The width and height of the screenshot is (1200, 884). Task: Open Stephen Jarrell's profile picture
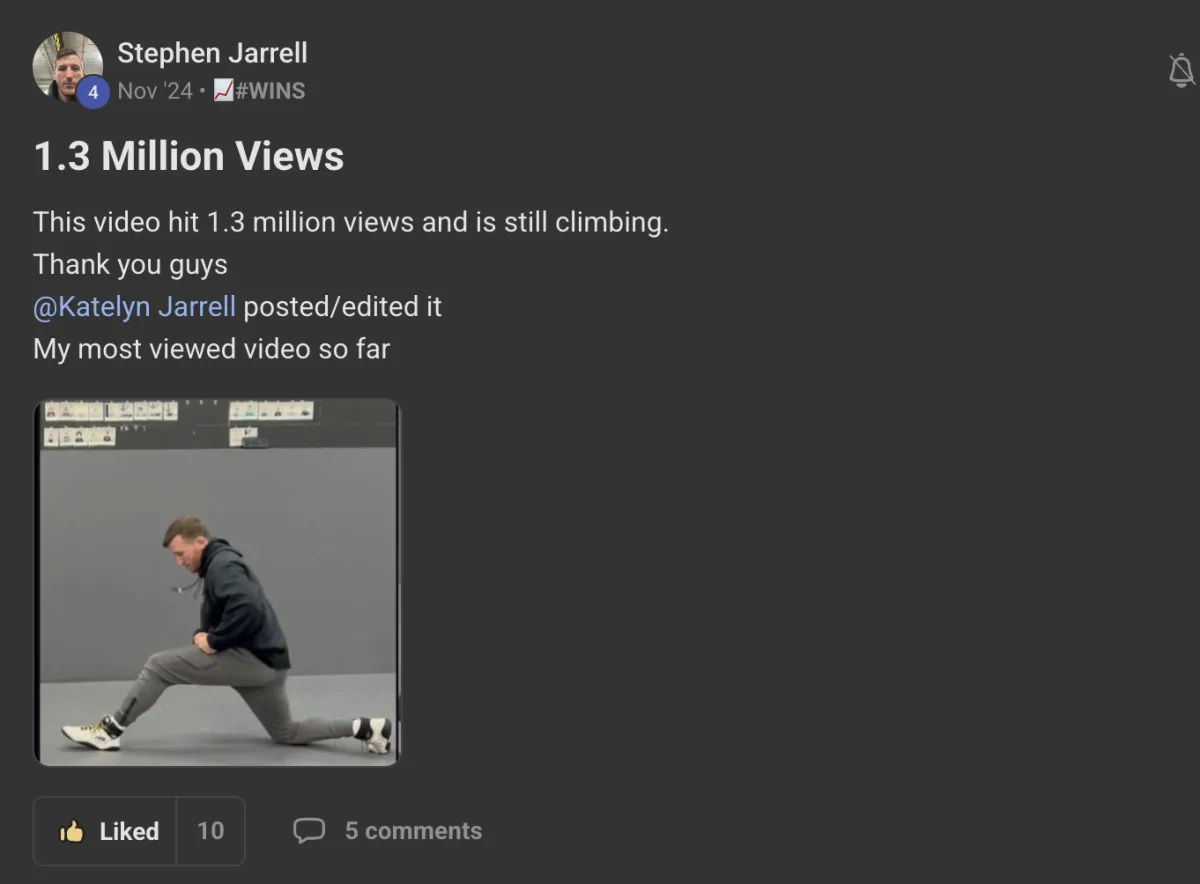coord(66,65)
